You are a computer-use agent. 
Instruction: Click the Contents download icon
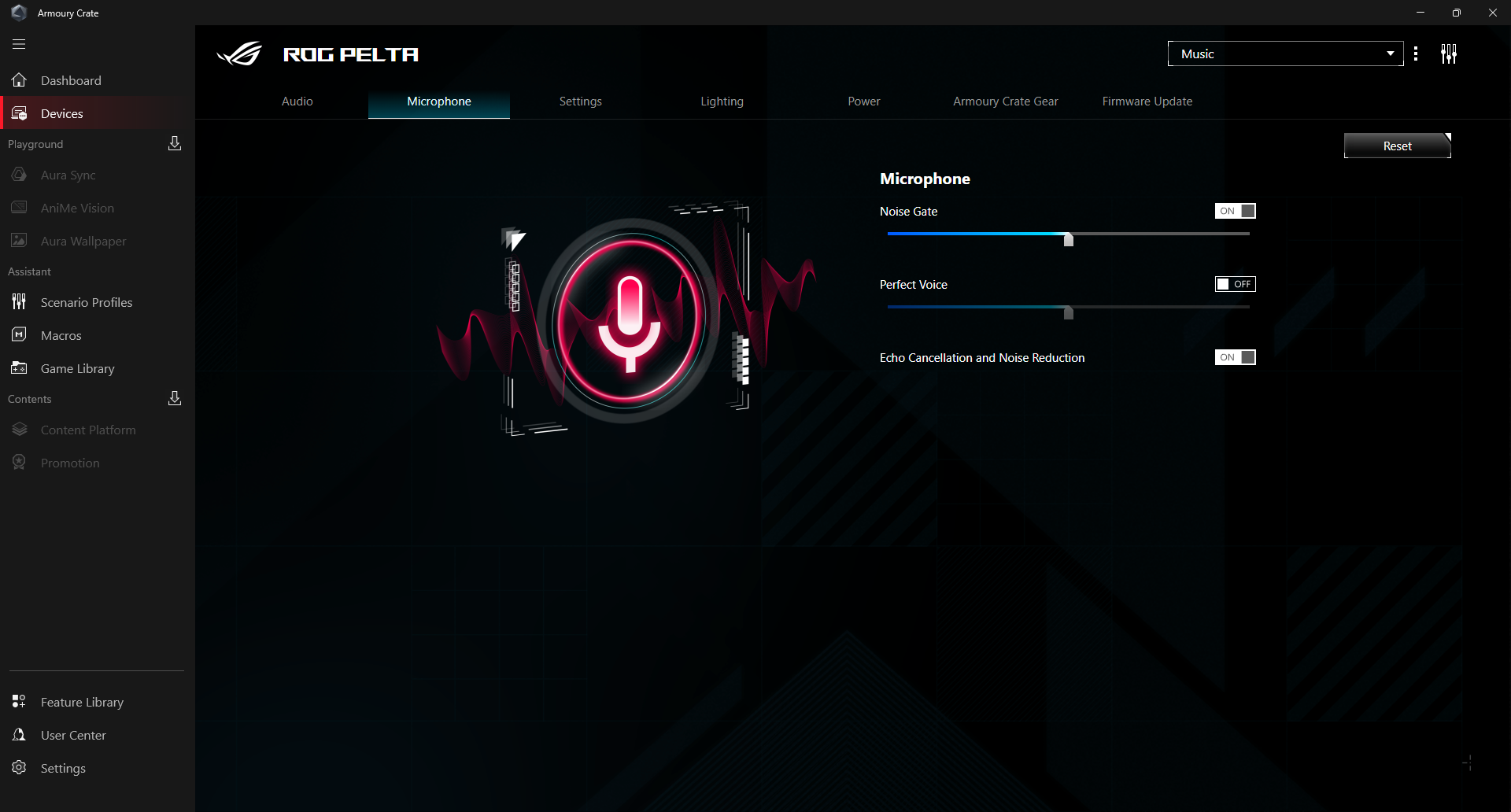[175, 398]
